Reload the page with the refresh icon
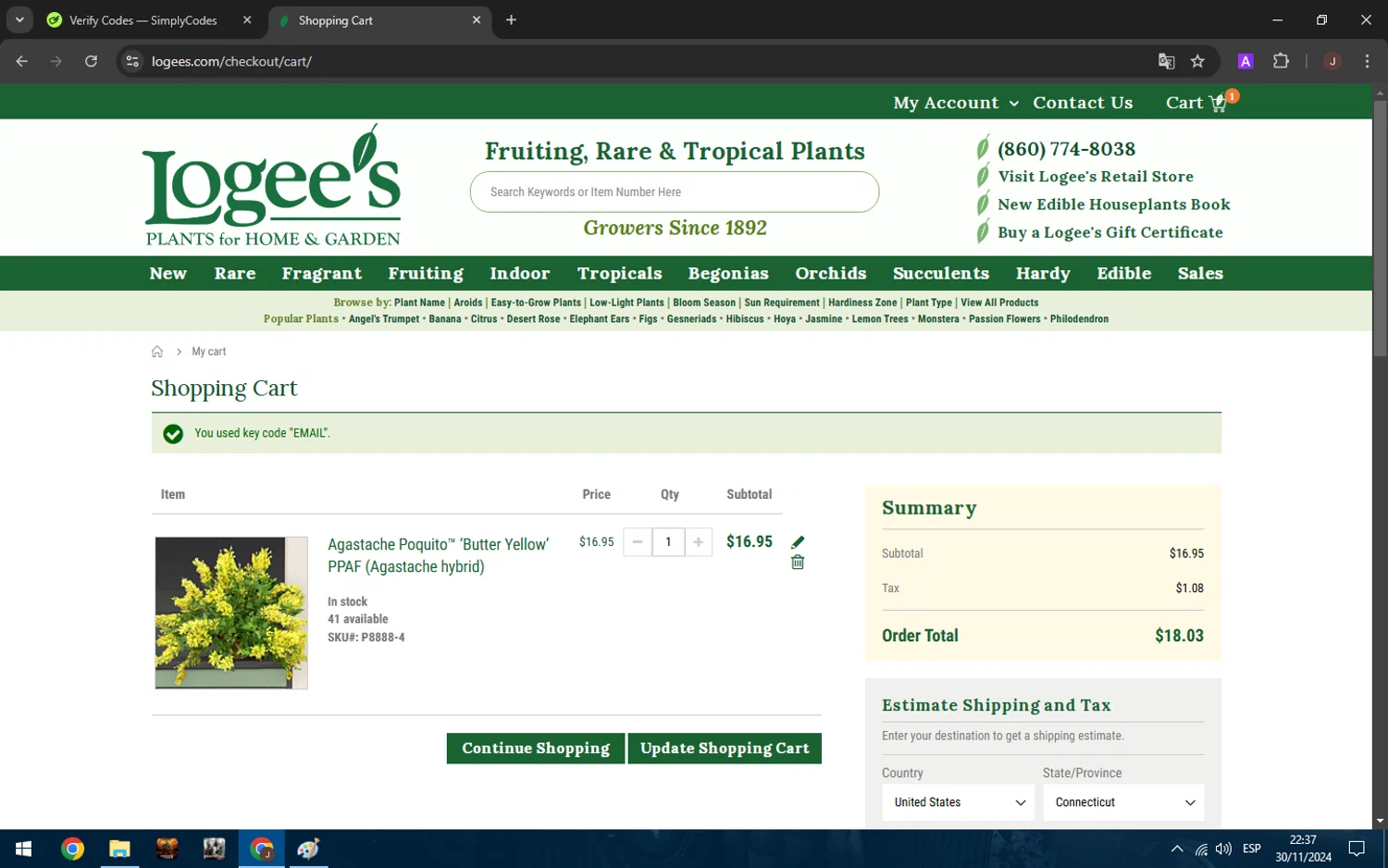The height and width of the screenshot is (868, 1388). (91, 61)
